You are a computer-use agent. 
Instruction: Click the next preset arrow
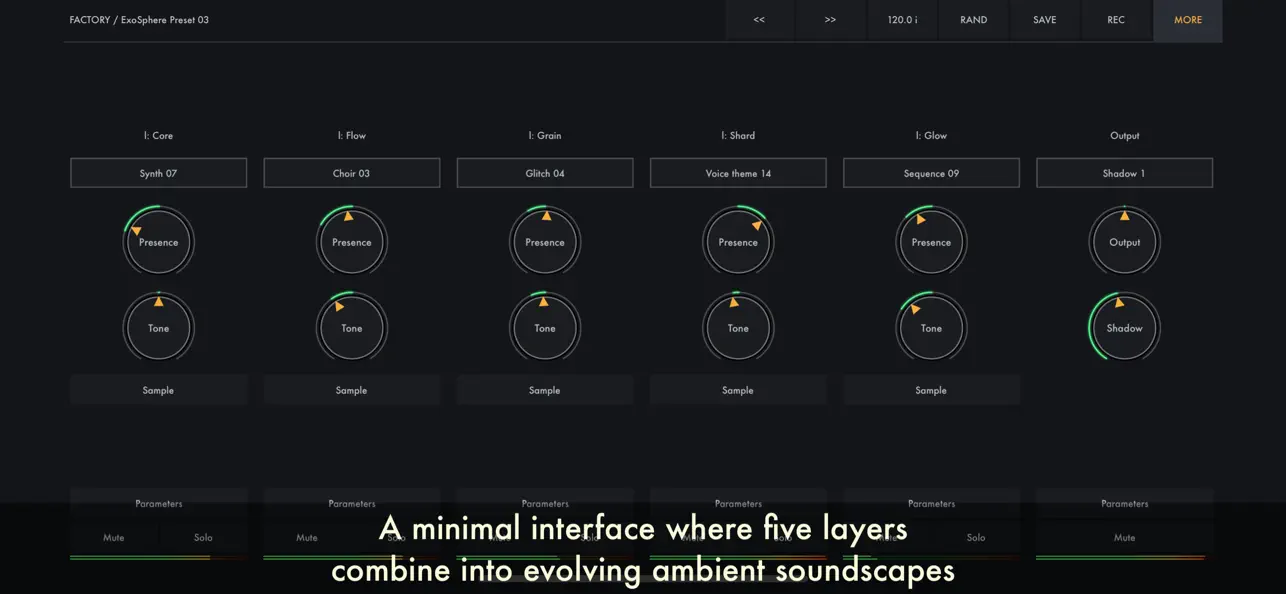pyautogui.click(x=830, y=19)
